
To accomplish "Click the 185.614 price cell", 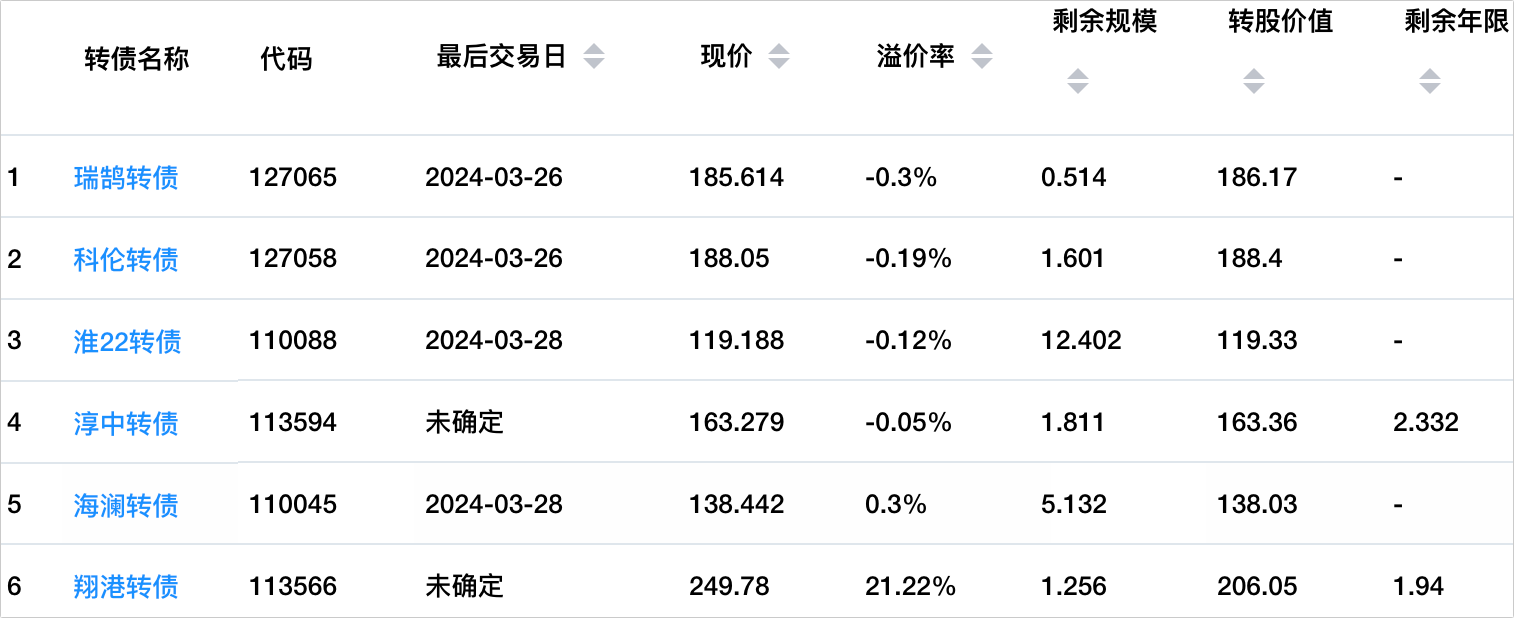I will pos(736,178).
